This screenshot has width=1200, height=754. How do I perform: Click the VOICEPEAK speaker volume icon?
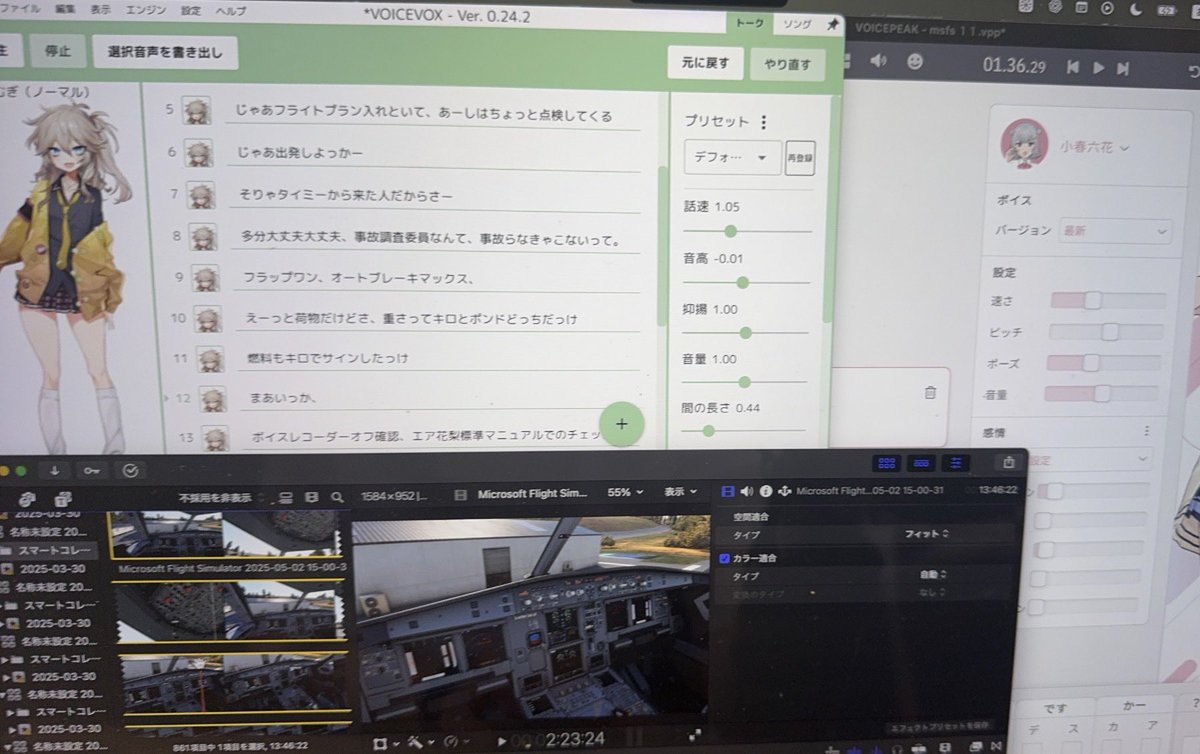(878, 60)
